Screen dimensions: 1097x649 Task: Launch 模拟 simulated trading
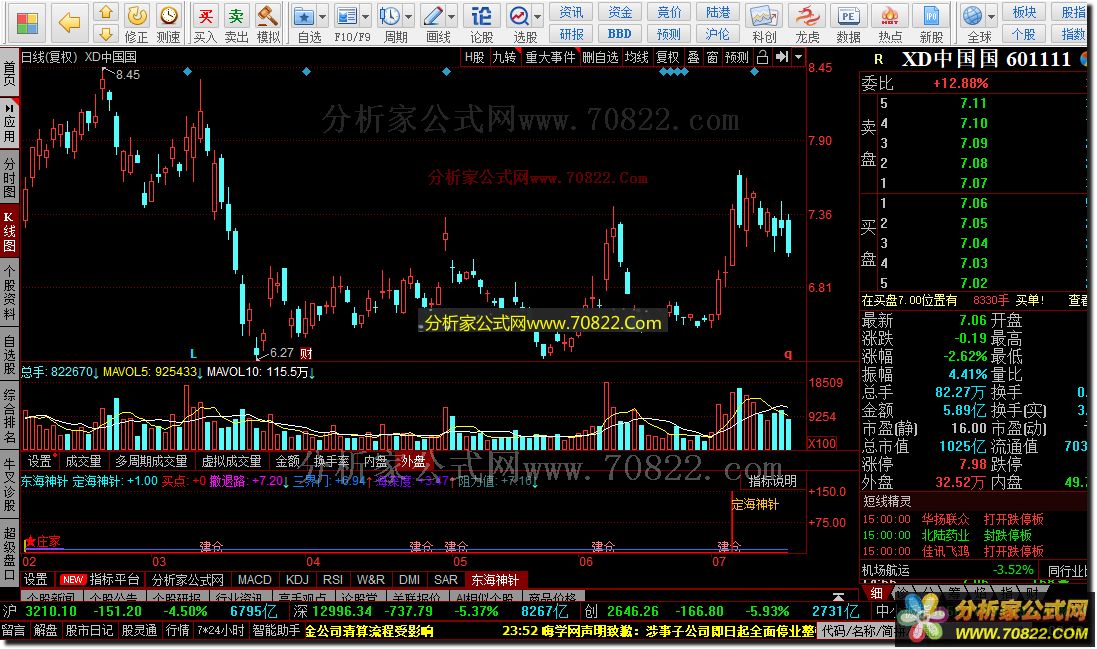(268, 24)
